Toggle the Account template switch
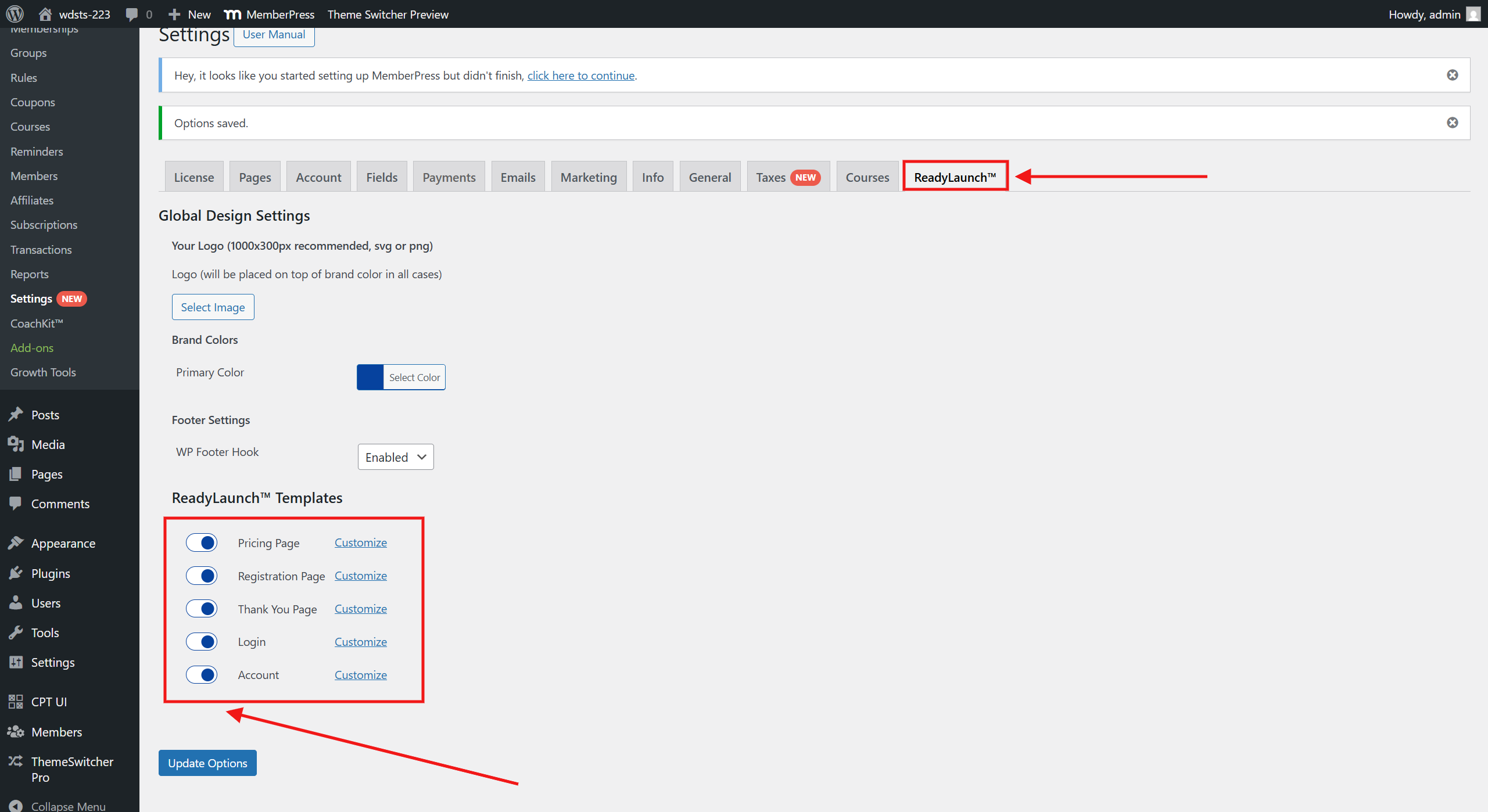The height and width of the screenshot is (812, 1488). (x=202, y=674)
